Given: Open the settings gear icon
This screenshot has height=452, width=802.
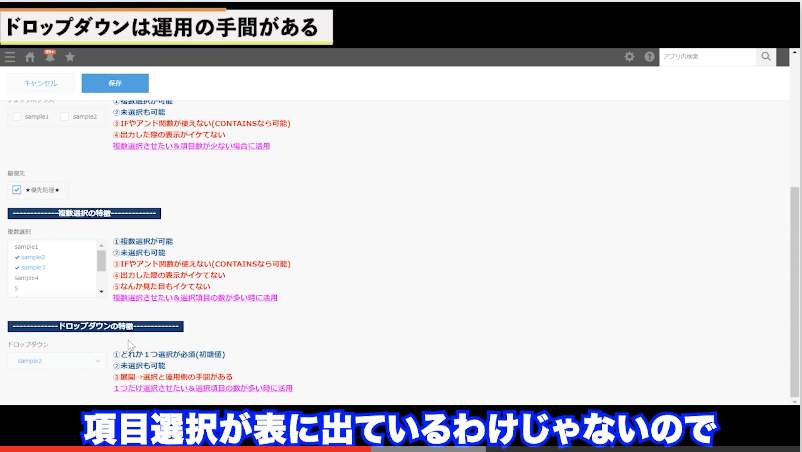Looking at the screenshot, I should point(629,57).
